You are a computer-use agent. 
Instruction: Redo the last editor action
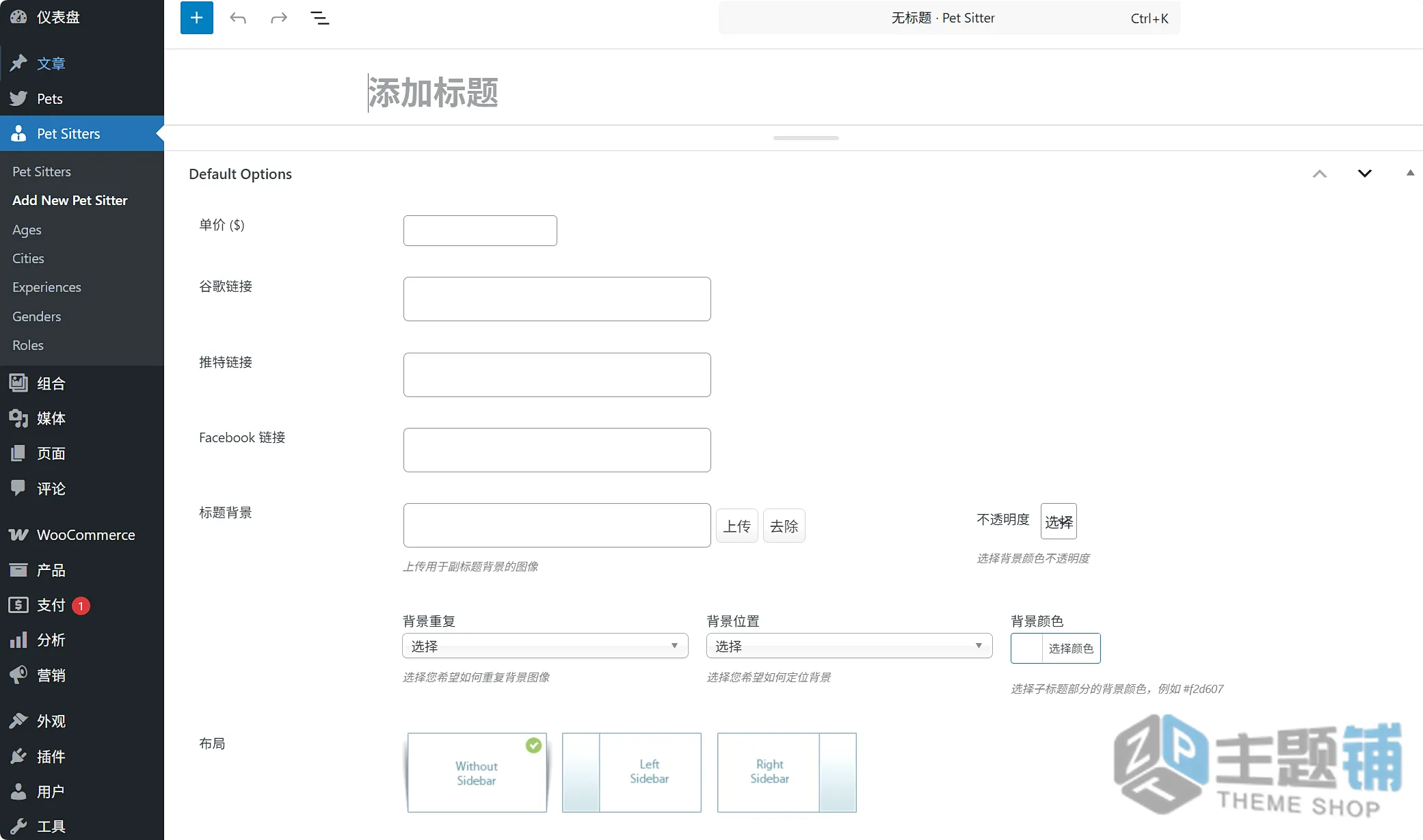coord(279,18)
